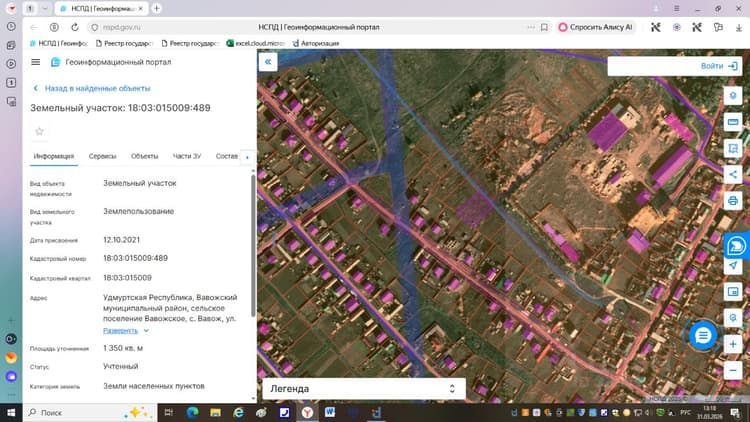The height and width of the screenshot is (422, 750).
Task: Select the ruler measurement tool
Action: (733, 122)
